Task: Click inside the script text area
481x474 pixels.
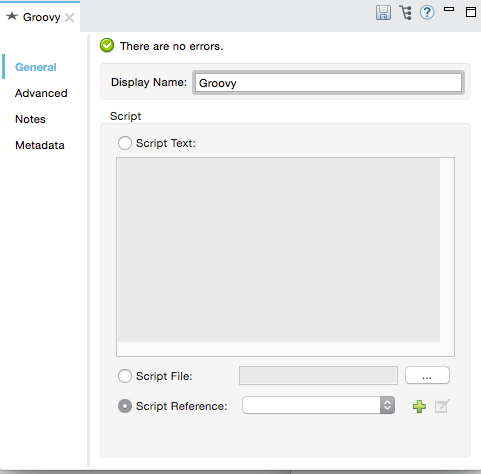Action: (285, 257)
